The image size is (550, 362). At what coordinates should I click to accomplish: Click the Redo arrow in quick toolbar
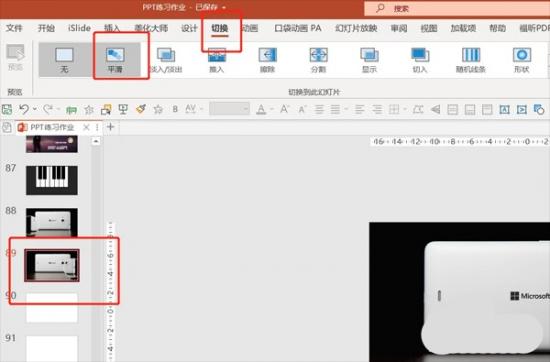coord(48,109)
